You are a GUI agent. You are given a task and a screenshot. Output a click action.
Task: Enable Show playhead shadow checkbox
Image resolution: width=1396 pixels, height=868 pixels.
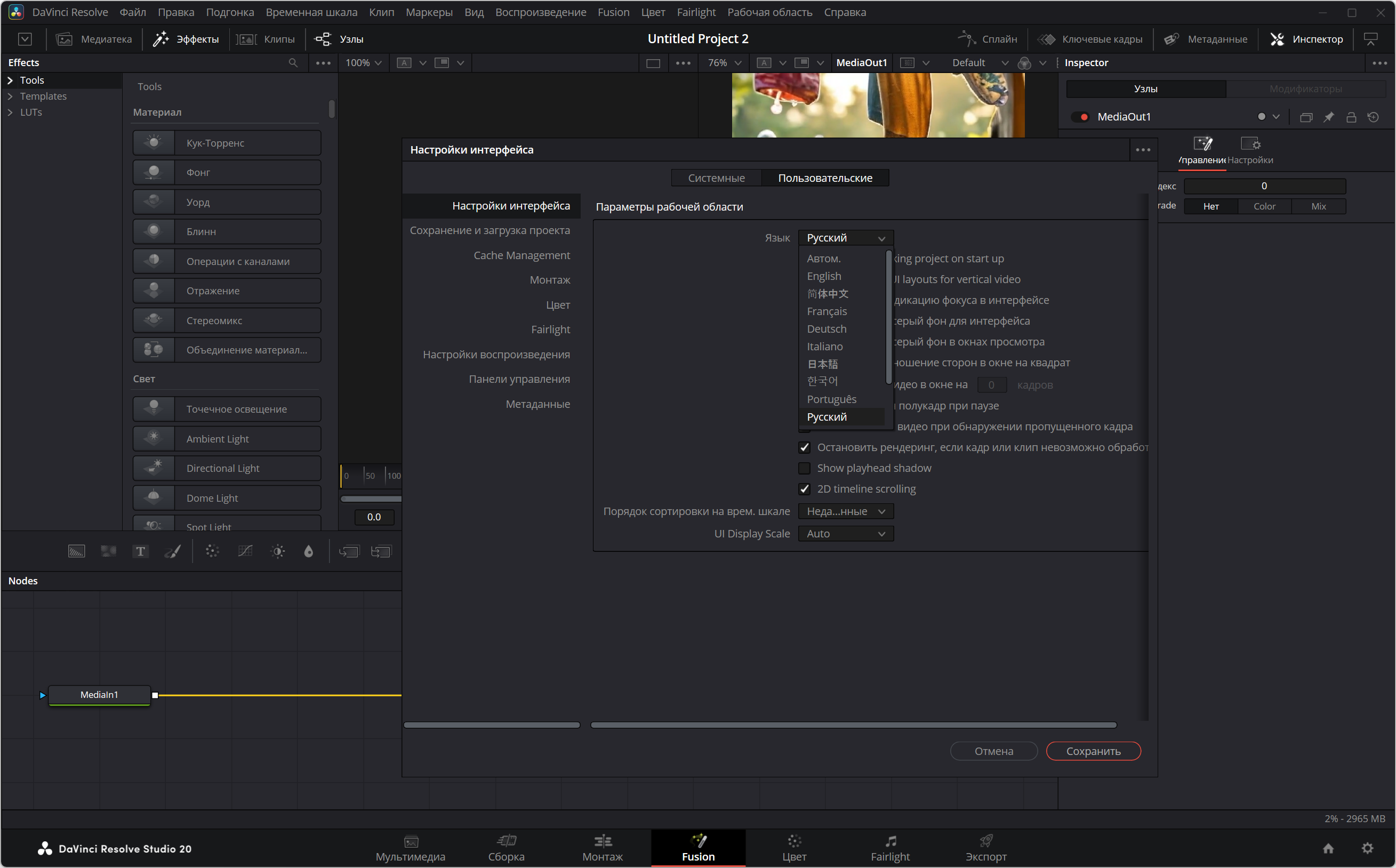point(804,469)
